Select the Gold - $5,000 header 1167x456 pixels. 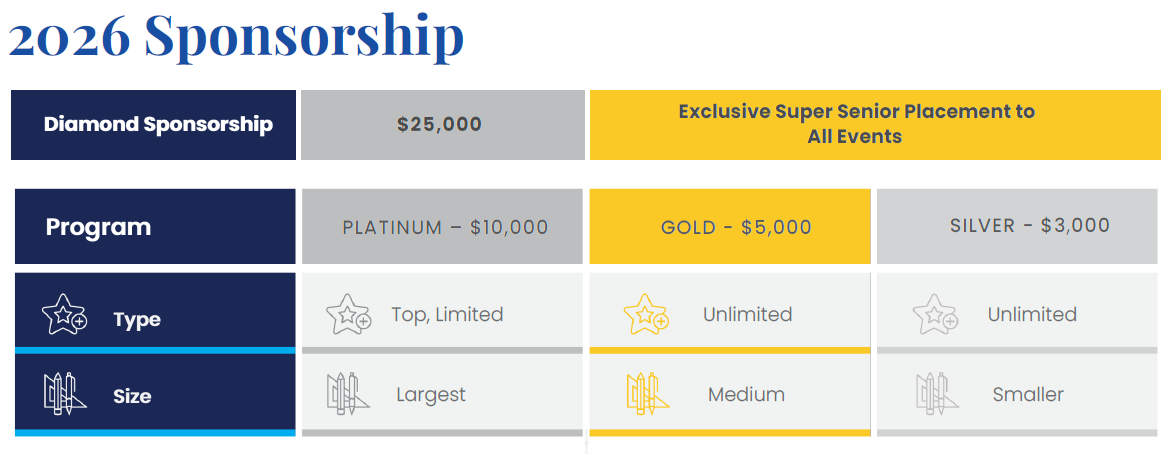[x=735, y=227]
